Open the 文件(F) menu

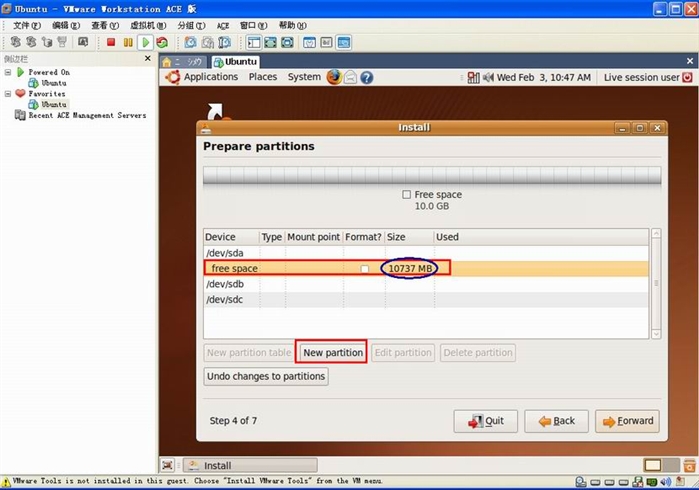click(x=27, y=25)
